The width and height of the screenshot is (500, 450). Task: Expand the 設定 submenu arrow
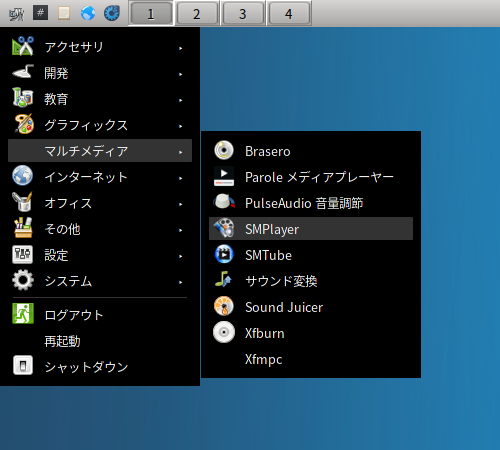point(181,256)
